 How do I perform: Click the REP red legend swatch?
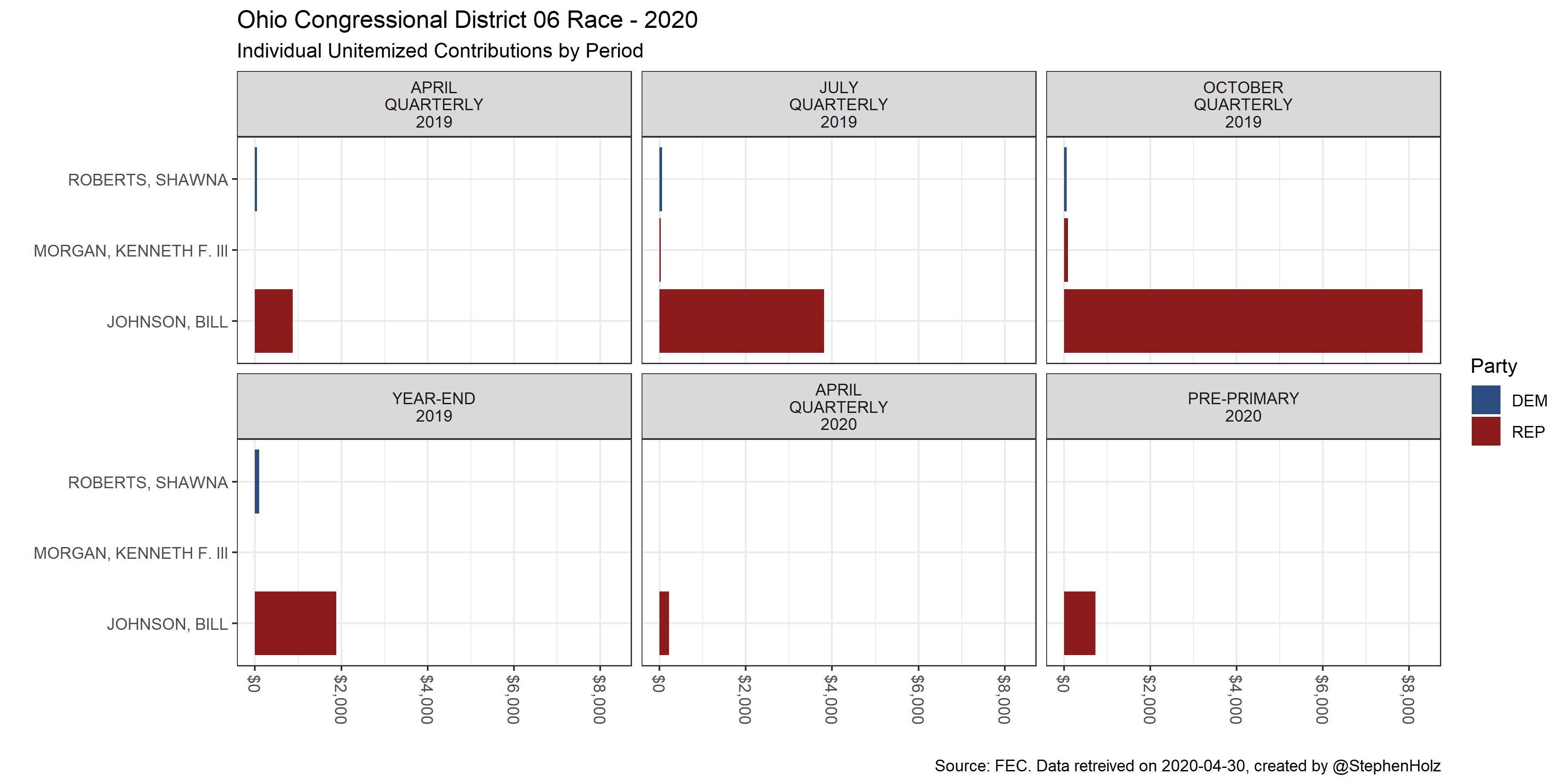pos(1485,432)
